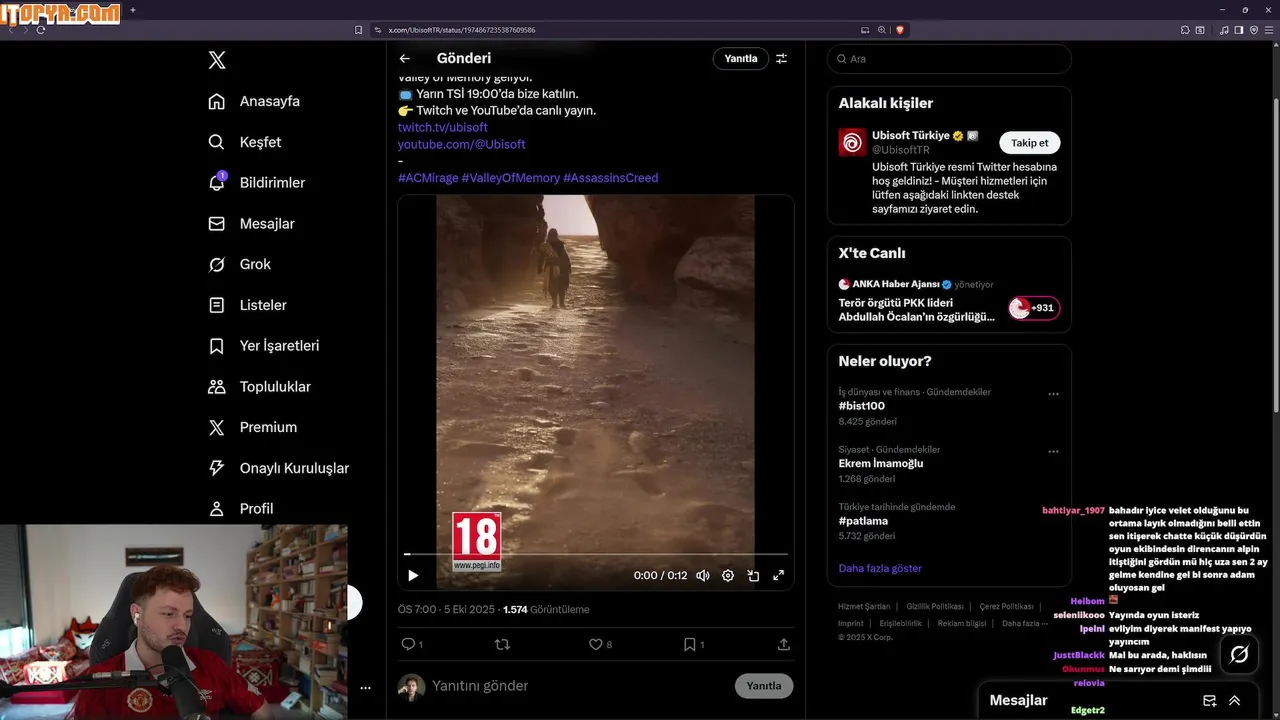Screen dimensions: 1280x720
Task: Click the reply comment icon
Action: pos(408,644)
